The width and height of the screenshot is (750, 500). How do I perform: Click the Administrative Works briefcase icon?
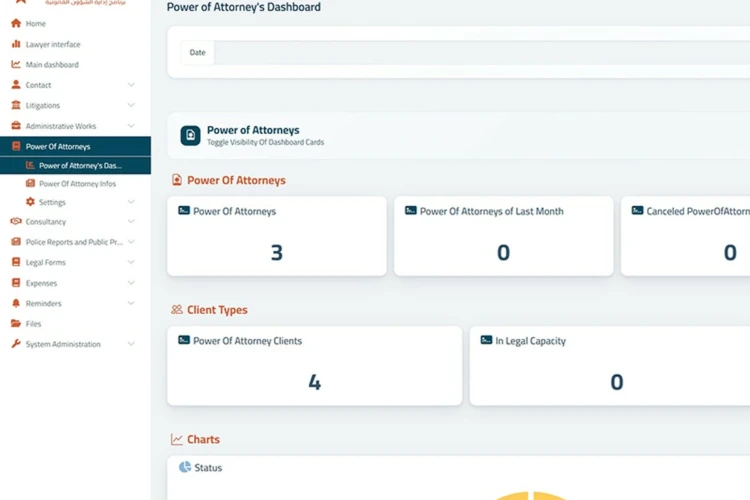(16, 125)
